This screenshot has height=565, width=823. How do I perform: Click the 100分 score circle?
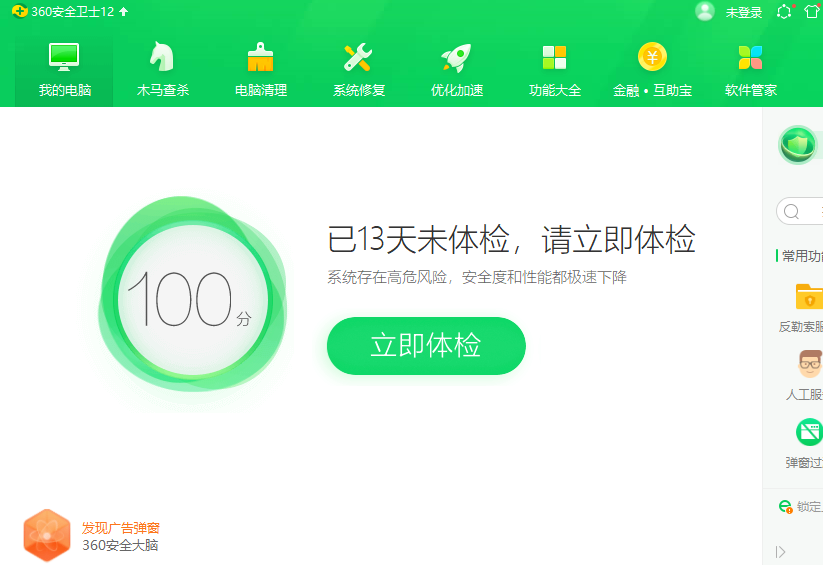(x=192, y=299)
